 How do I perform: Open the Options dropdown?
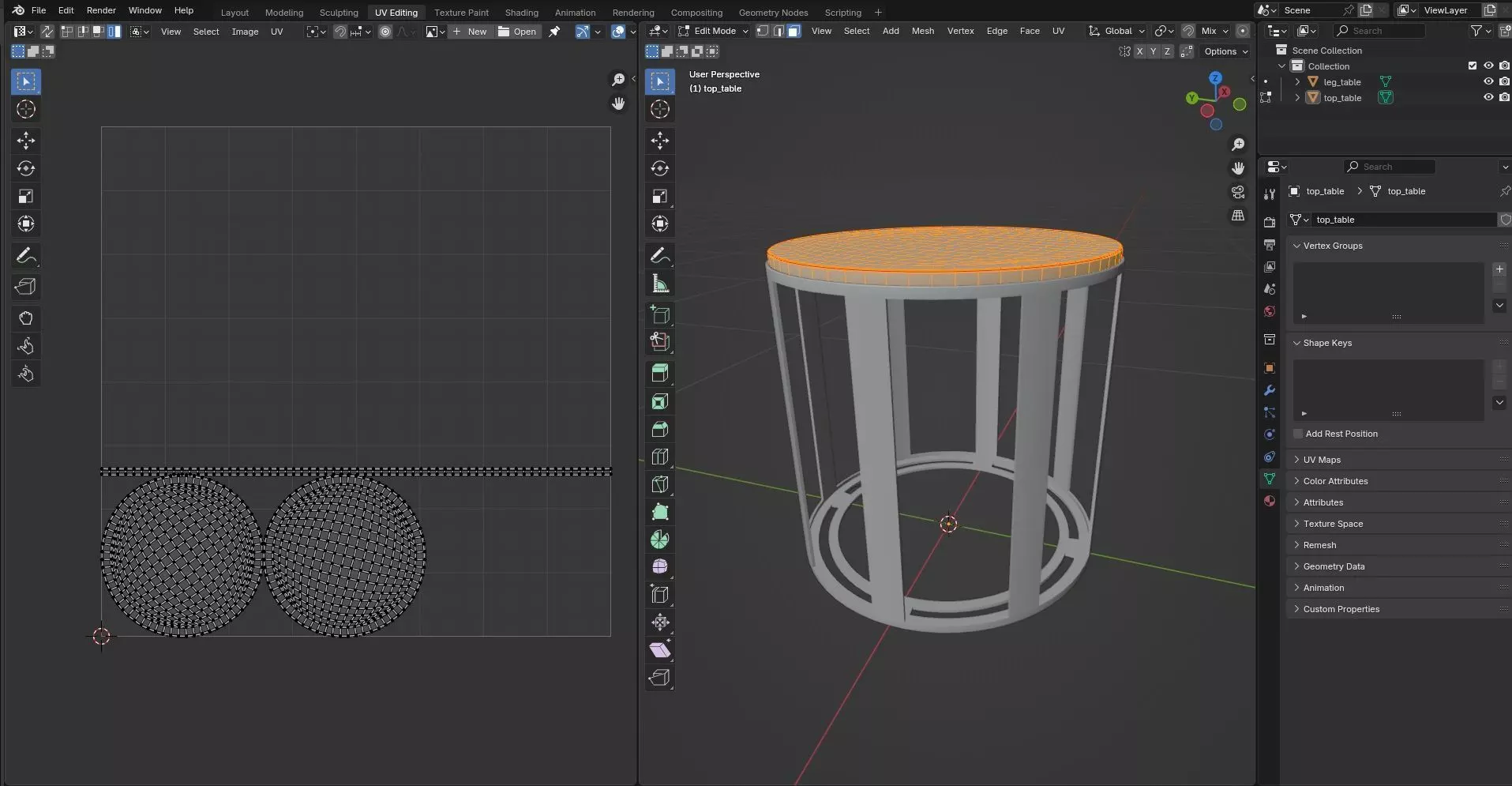click(1226, 51)
